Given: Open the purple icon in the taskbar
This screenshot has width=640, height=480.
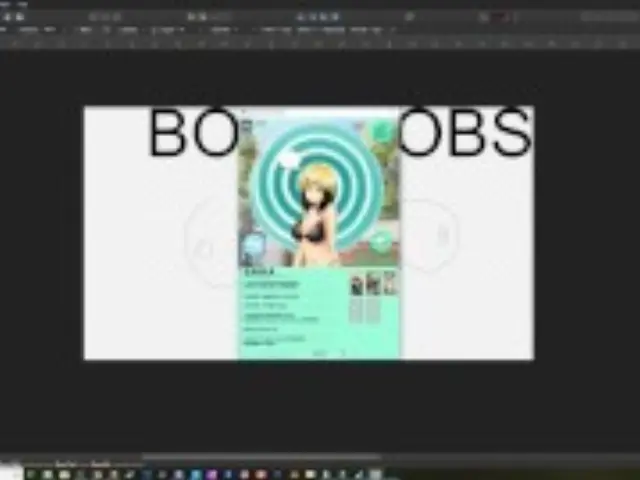Looking at the screenshot, I should click(212, 474).
